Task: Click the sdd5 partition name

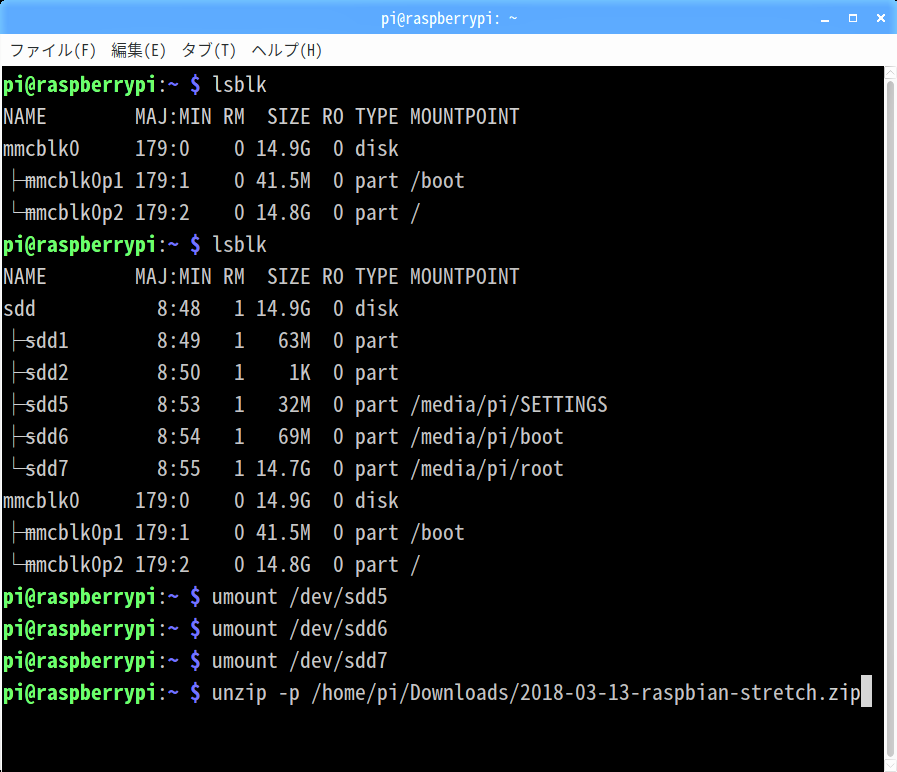Action: tap(46, 405)
